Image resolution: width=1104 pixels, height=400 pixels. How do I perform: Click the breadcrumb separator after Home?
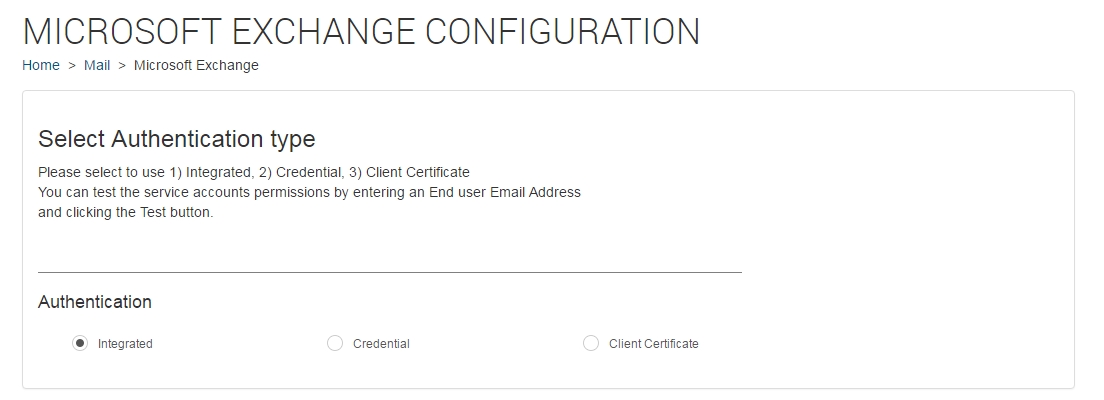point(72,66)
